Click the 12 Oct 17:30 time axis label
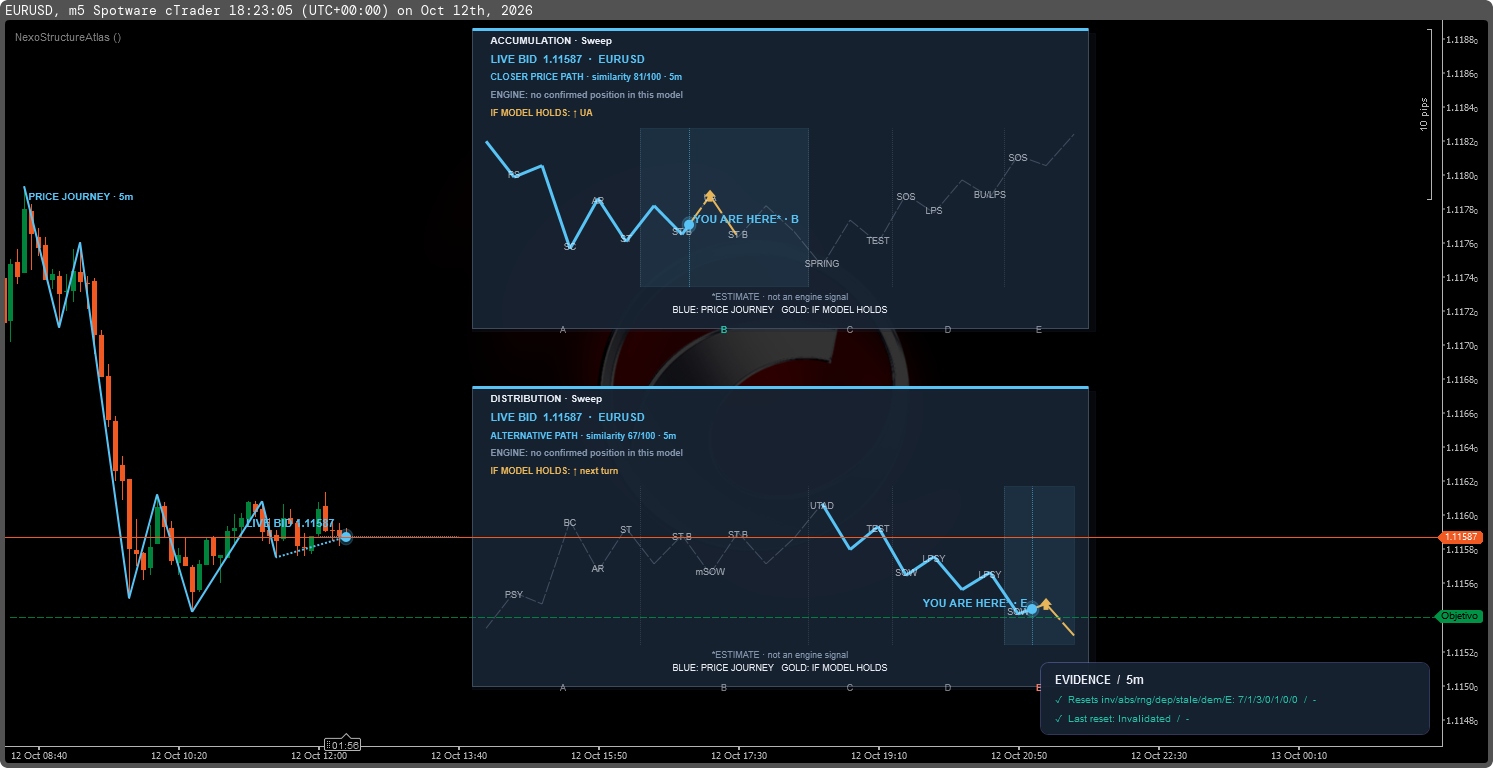The height and width of the screenshot is (768, 1493). pyautogui.click(x=740, y=756)
